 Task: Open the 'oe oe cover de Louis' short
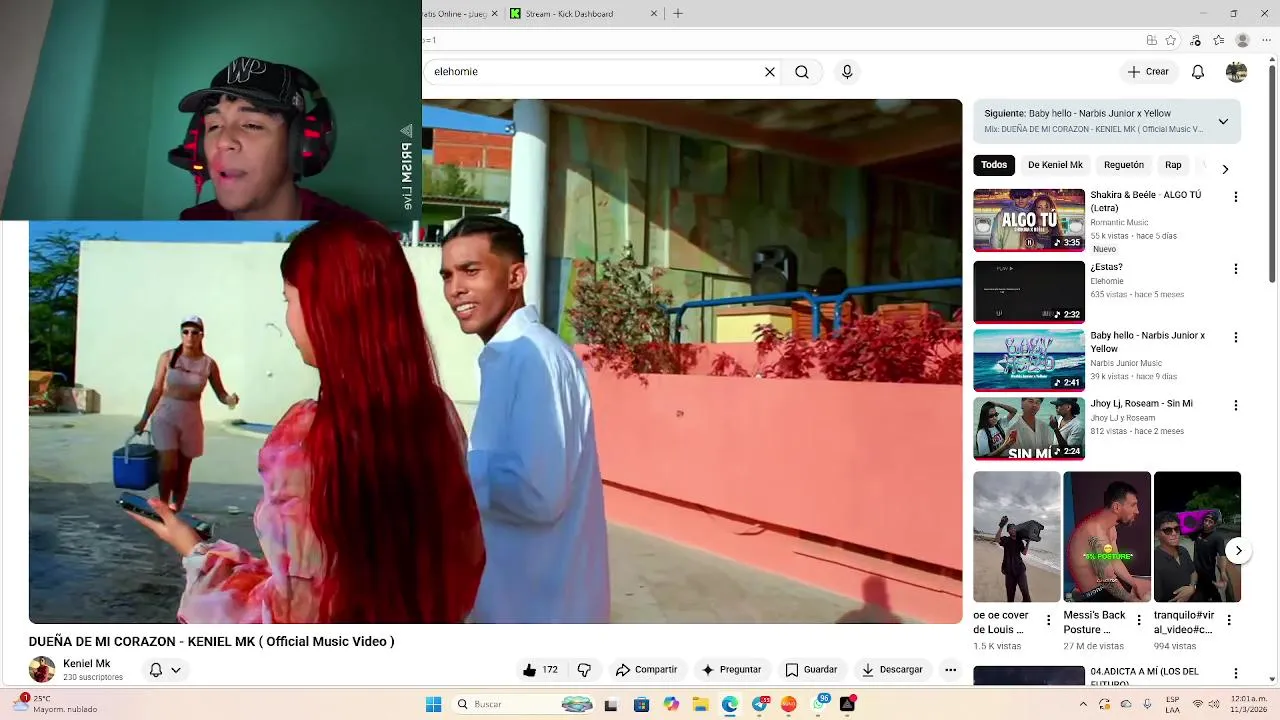pos(1017,537)
